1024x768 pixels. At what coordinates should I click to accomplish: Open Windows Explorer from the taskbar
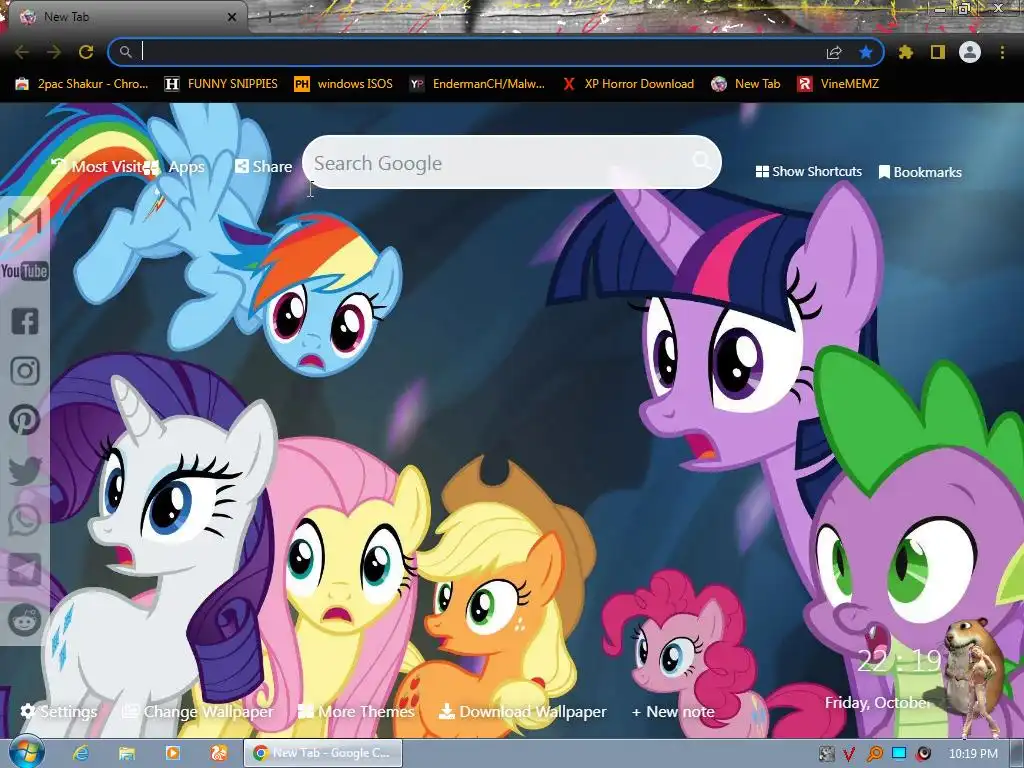point(127,753)
